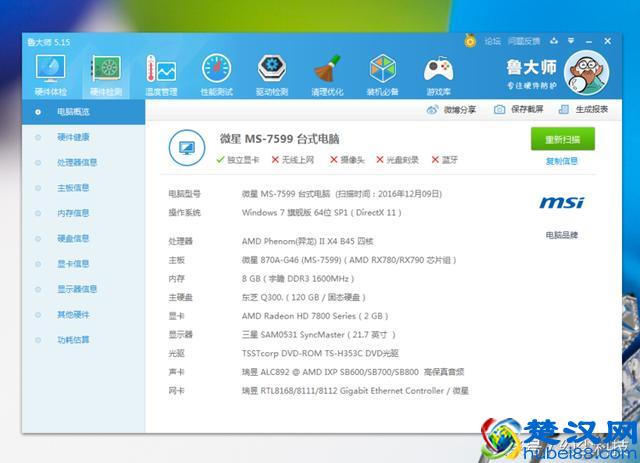Click 三星 SAM0531 SyncMaster value
Image resolution: width=640 pixels, height=463 pixels.
point(318,335)
